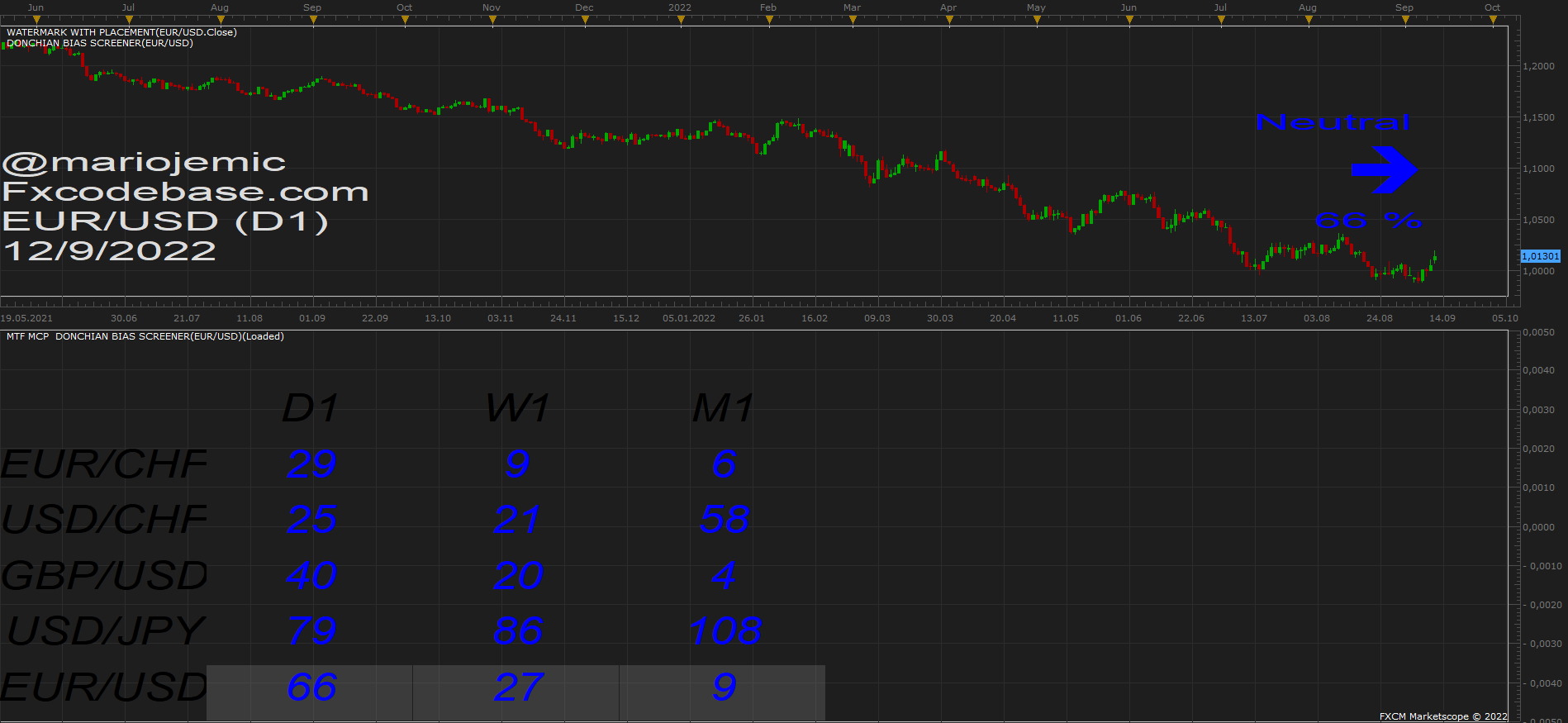
Task: Click USD/JPY D1 value 79
Action: tap(311, 631)
